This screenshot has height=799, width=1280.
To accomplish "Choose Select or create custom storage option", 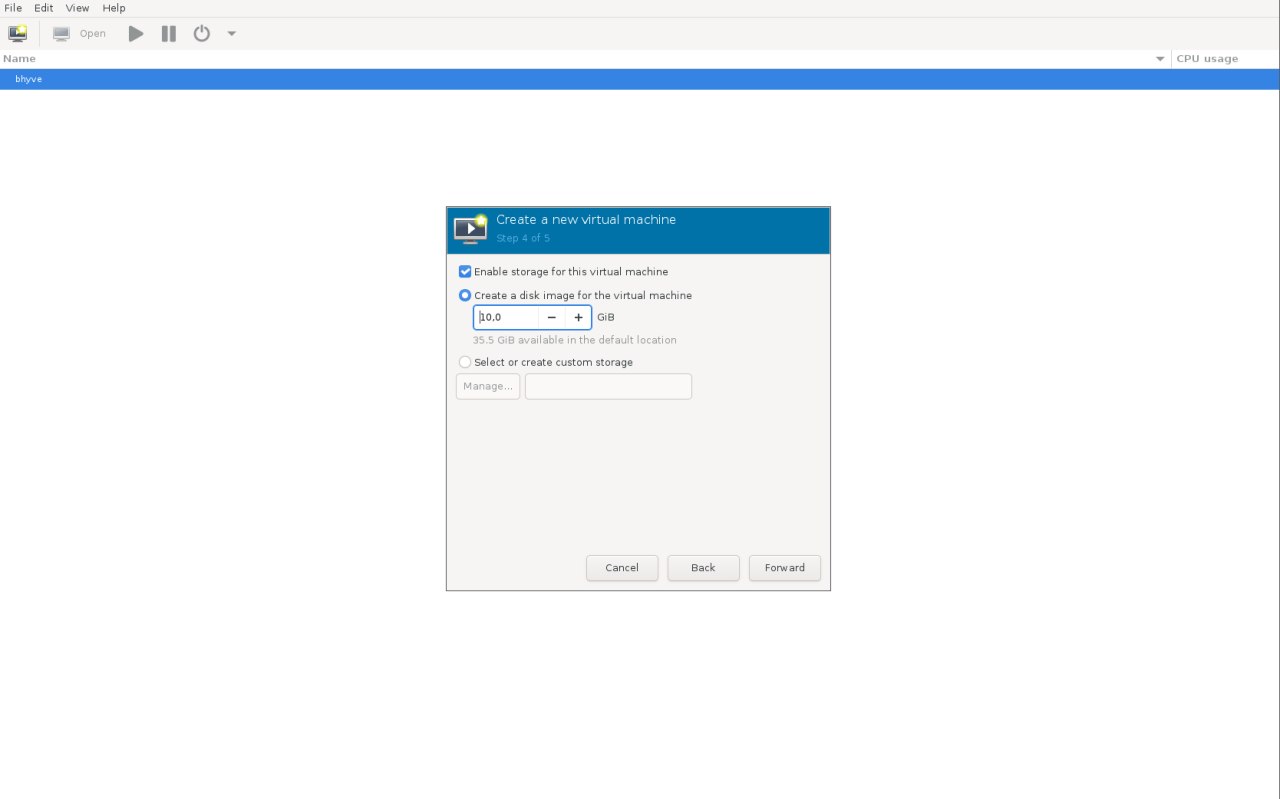I will point(465,362).
